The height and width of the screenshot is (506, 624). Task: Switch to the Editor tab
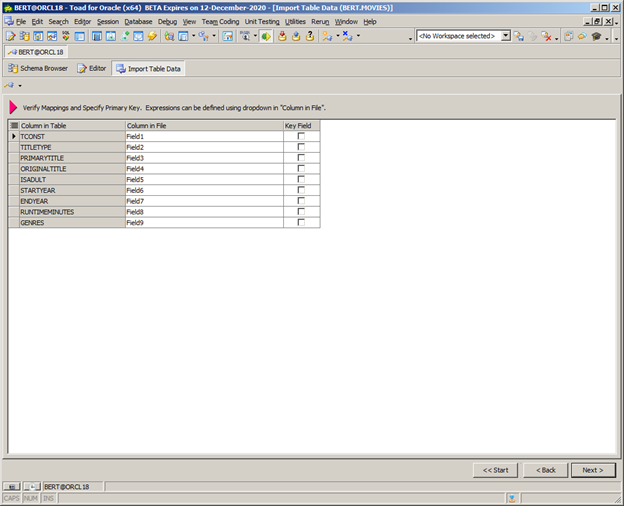click(92, 68)
